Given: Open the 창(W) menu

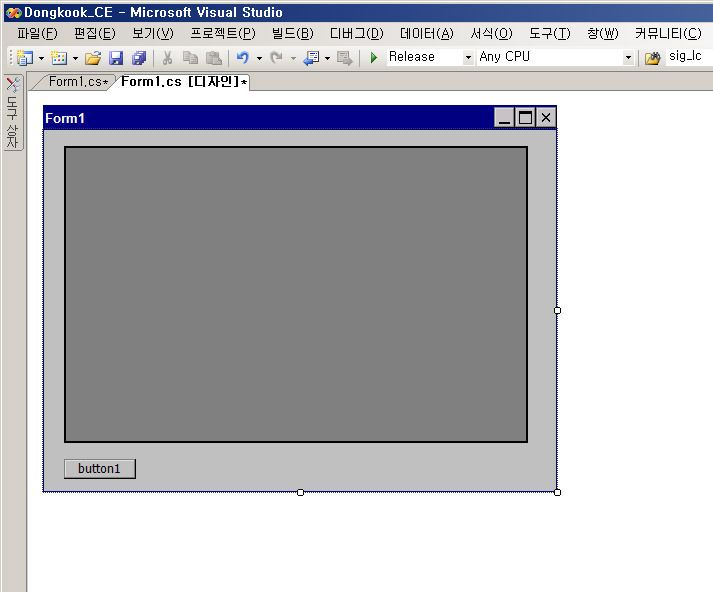Looking at the screenshot, I should click(603, 34).
